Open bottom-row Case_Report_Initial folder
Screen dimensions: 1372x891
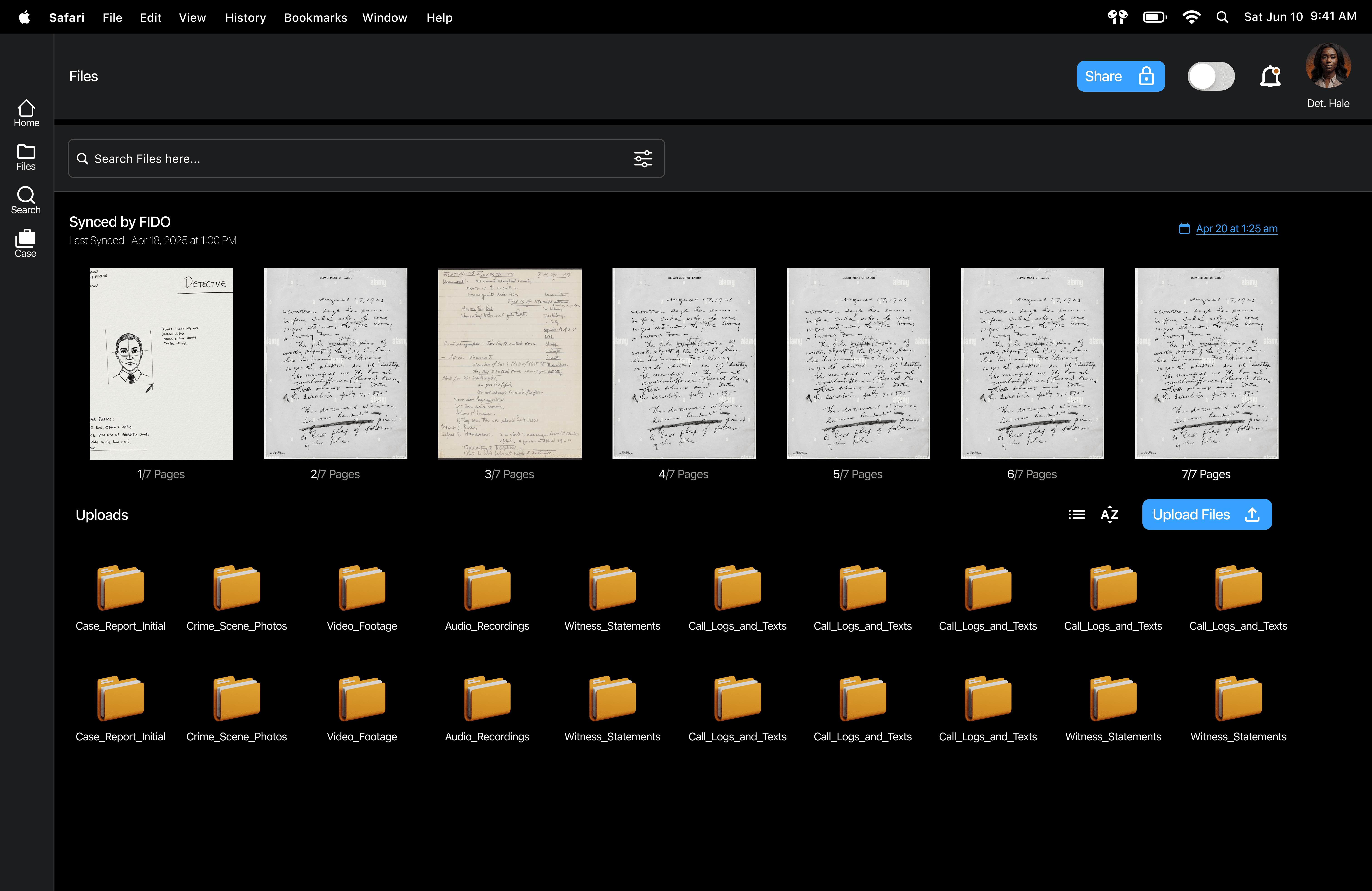[x=120, y=709]
